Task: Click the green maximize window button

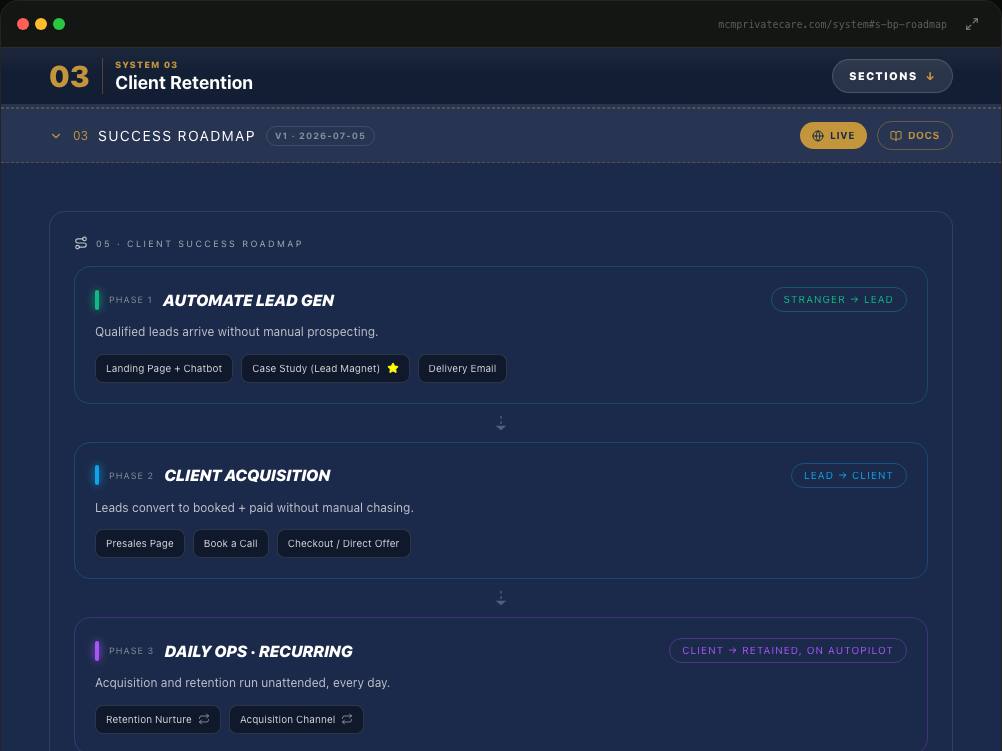Action: [59, 24]
